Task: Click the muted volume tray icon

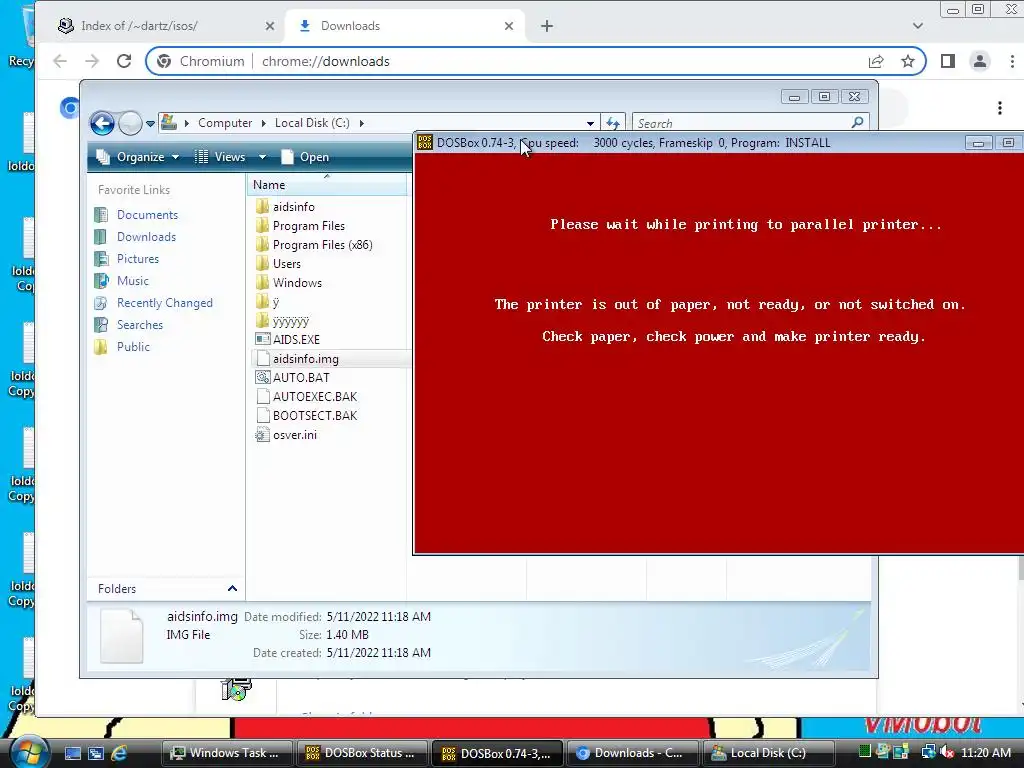Action: click(x=946, y=752)
